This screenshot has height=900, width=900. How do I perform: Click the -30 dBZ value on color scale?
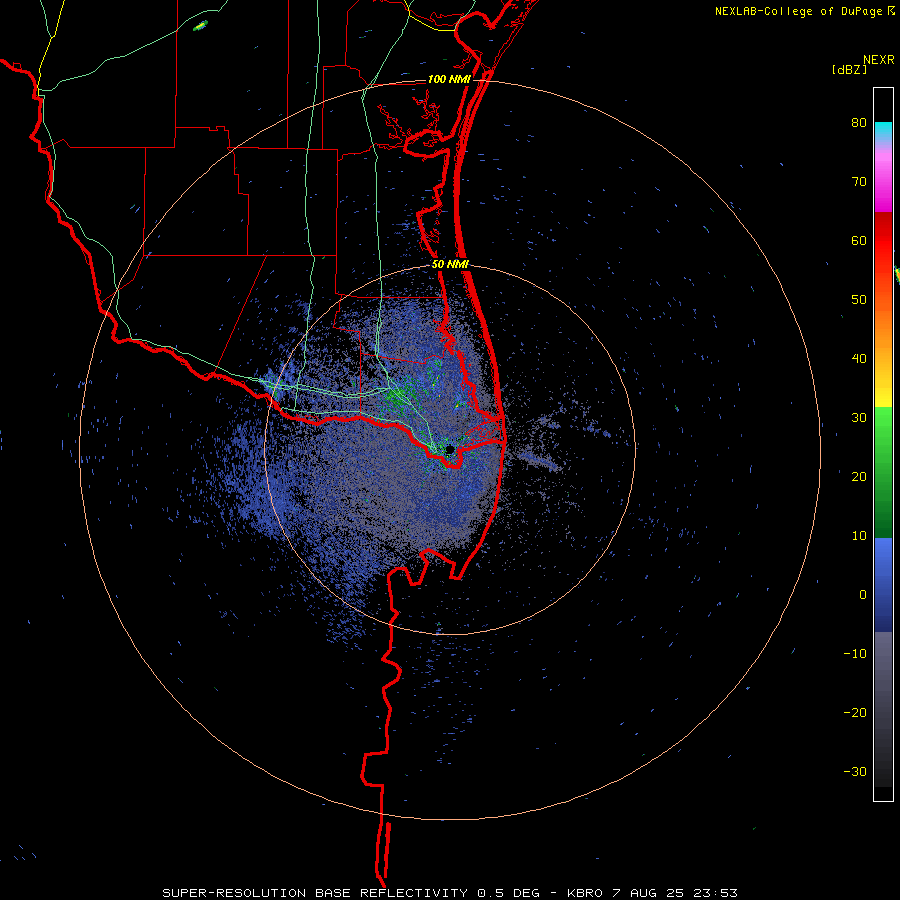click(855, 771)
